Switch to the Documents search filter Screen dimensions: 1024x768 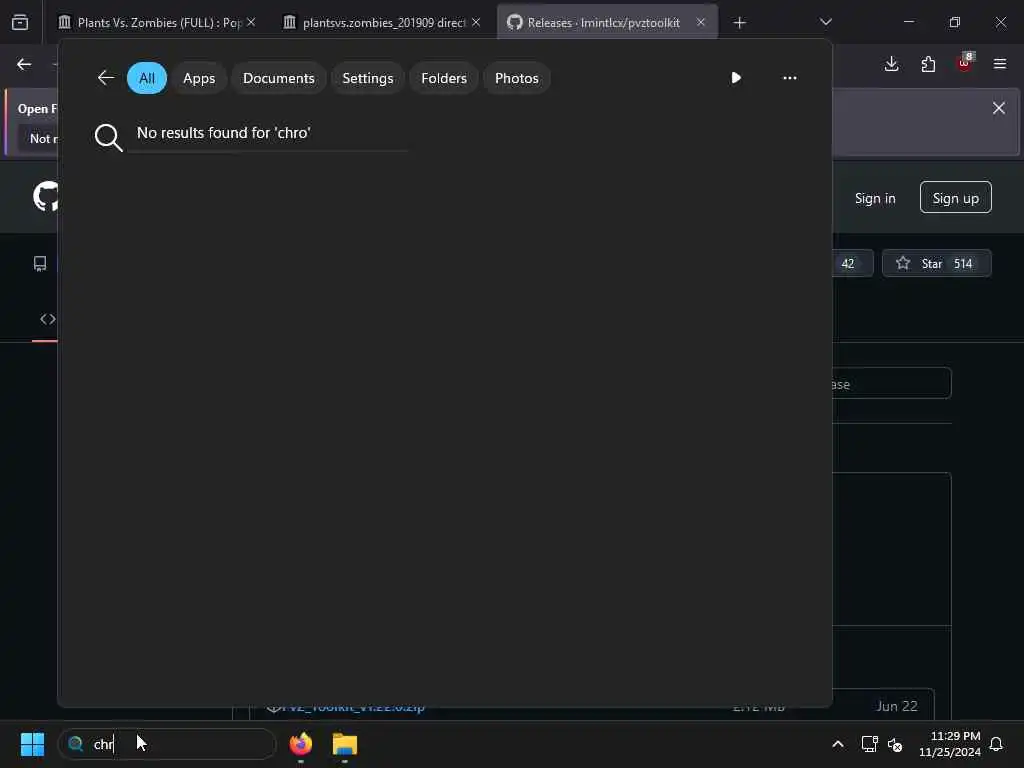click(x=279, y=78)
